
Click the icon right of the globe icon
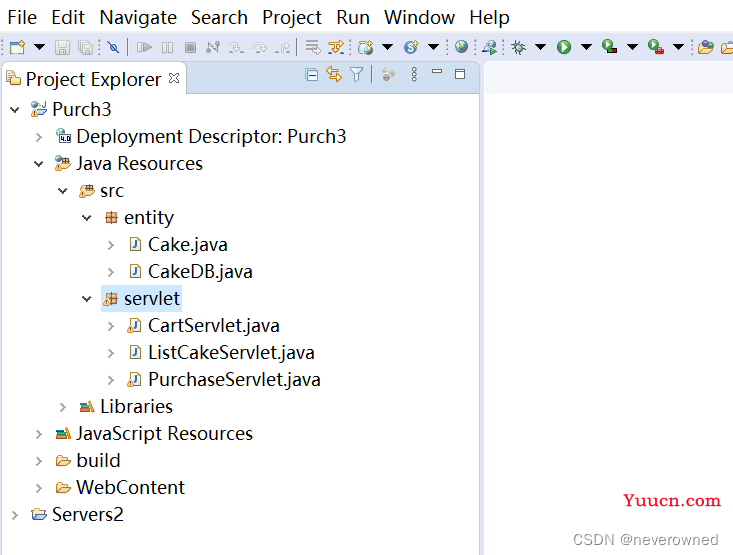pos(489,47)
